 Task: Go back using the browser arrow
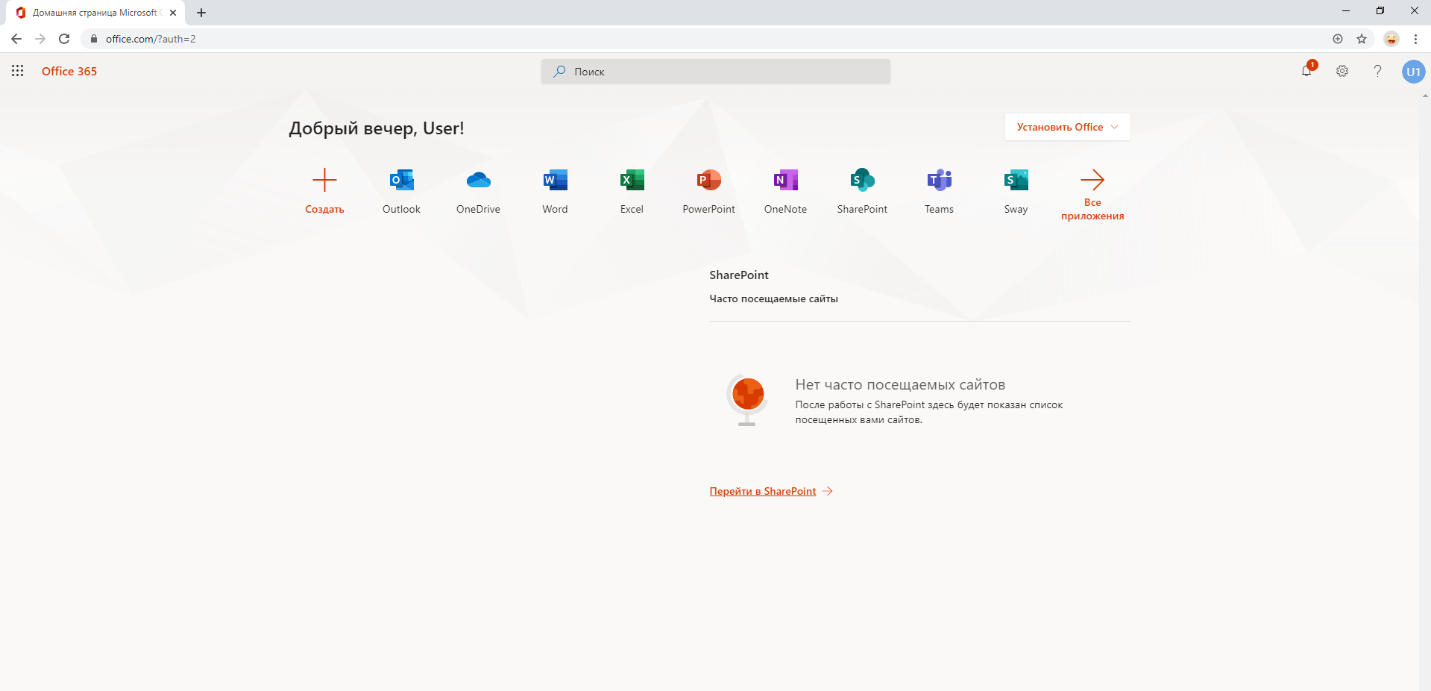[x=16, y=38]
